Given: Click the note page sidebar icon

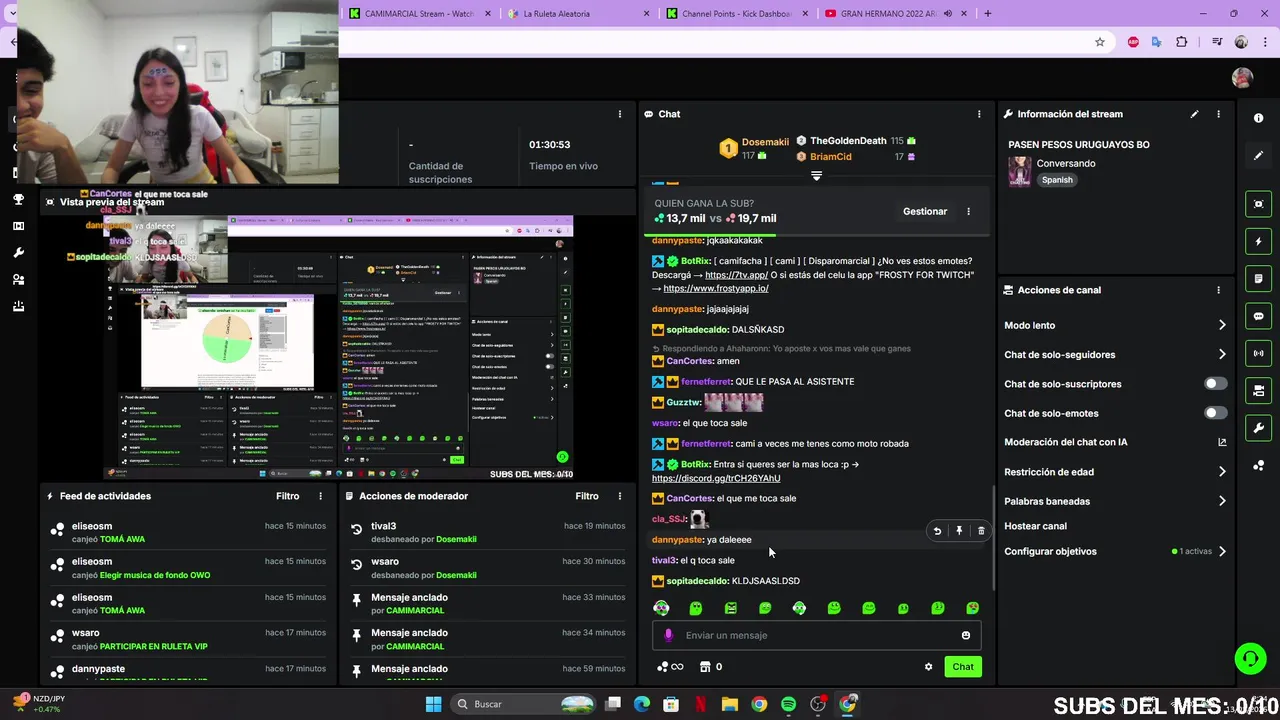Looking at the screenshot, I should pos(1258,278).
